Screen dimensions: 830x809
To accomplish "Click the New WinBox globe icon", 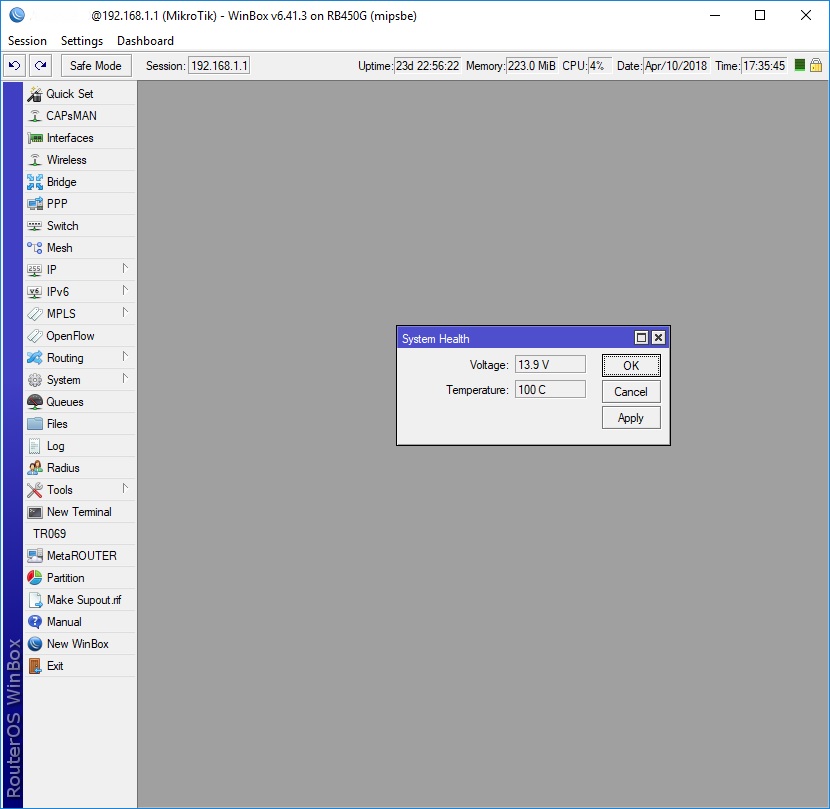I will tap(34, 644).
